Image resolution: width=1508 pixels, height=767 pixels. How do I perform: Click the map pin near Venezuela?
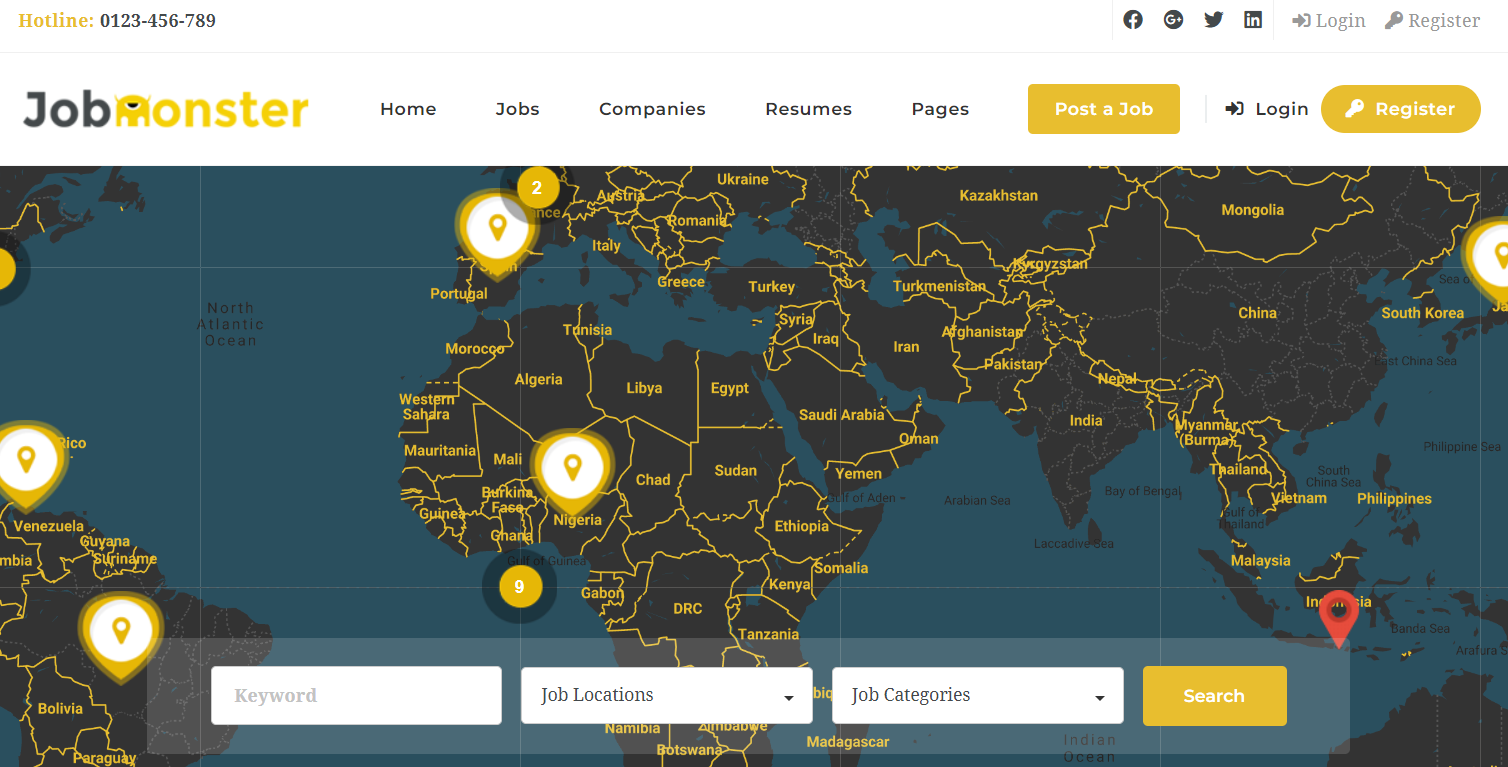pyautogui.click(x=27, y=460)
